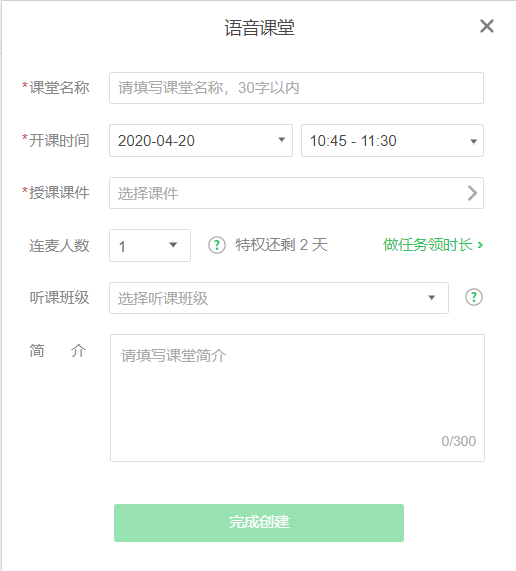
Task: Click the help icon next to 听课班级 dropdown
Action: click(474, 297)
